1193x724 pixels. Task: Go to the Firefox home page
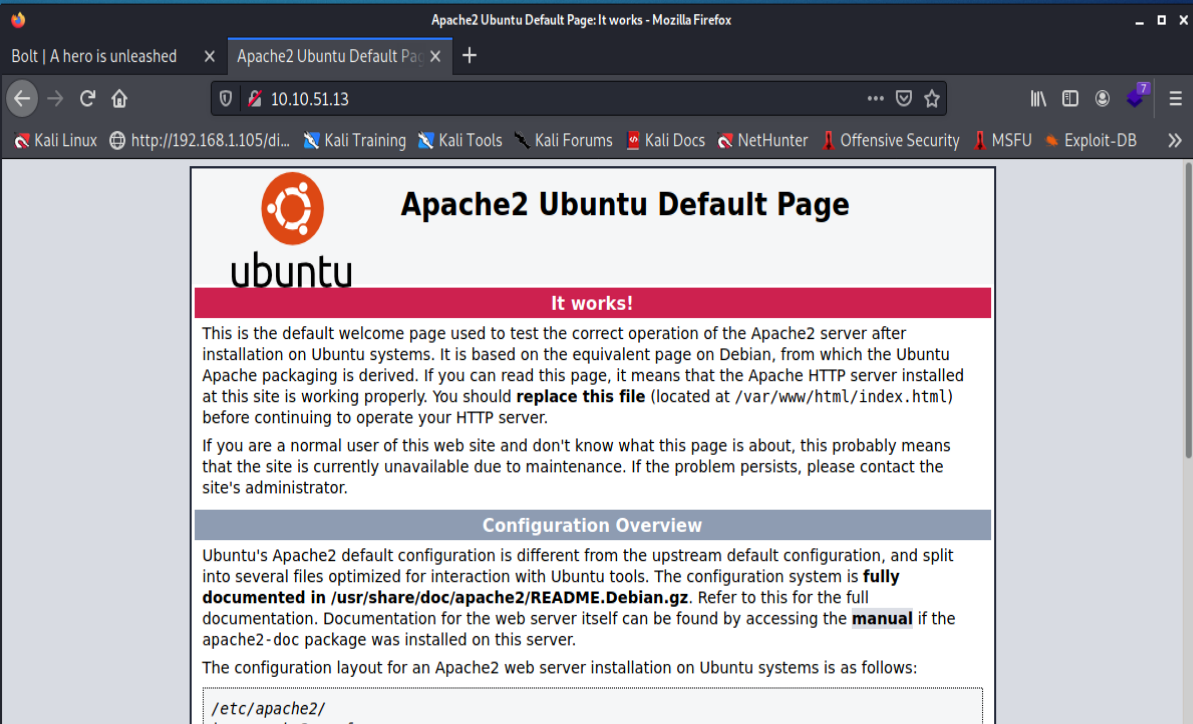coord(119,98)
